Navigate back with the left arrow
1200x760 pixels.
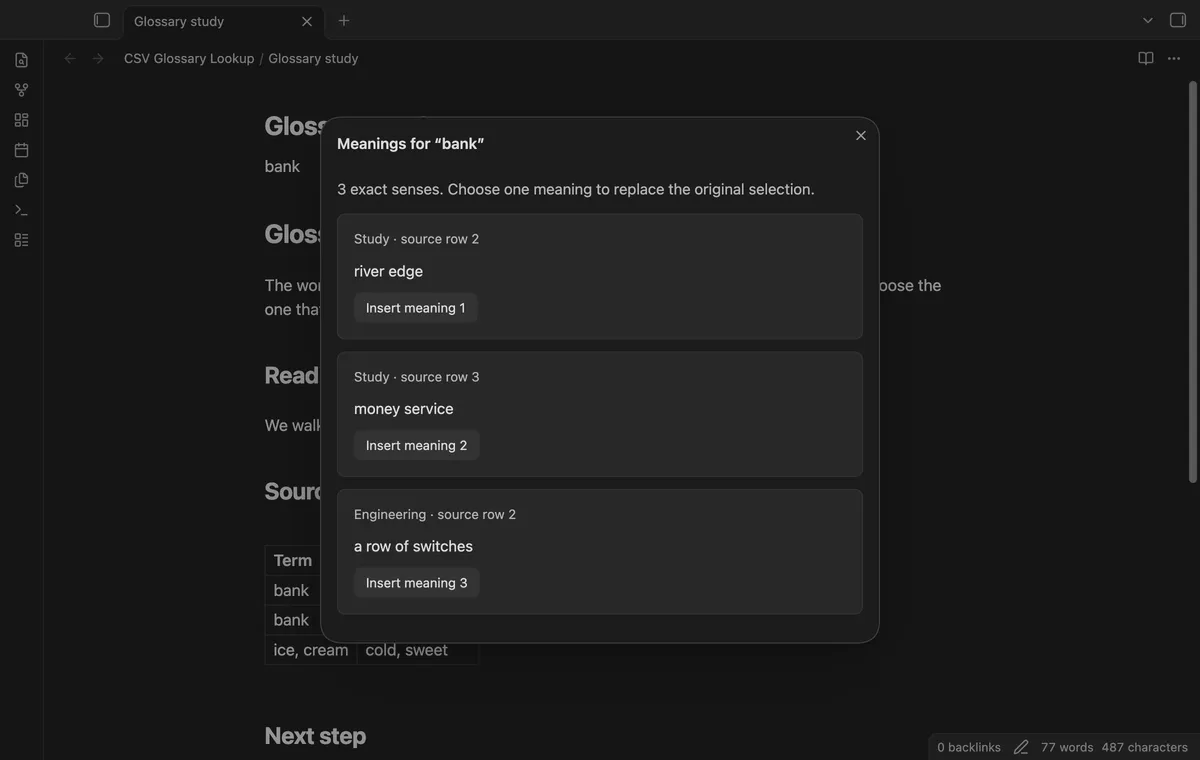(70, 59)
